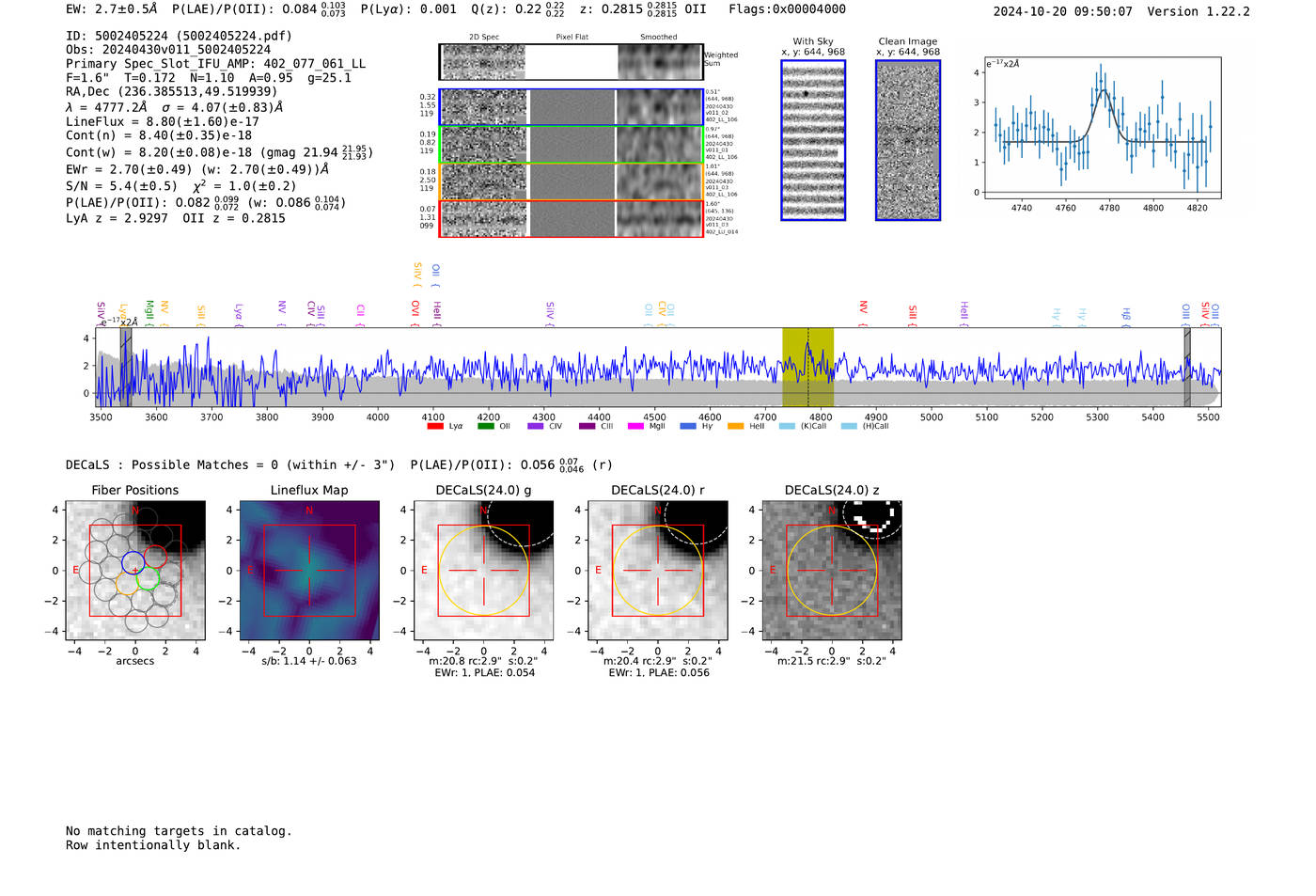Viewport: 1316px width, 896px height.
Task: Click the s/b: 1.14 +/- 0.063 caption
Action: [309, 661]
